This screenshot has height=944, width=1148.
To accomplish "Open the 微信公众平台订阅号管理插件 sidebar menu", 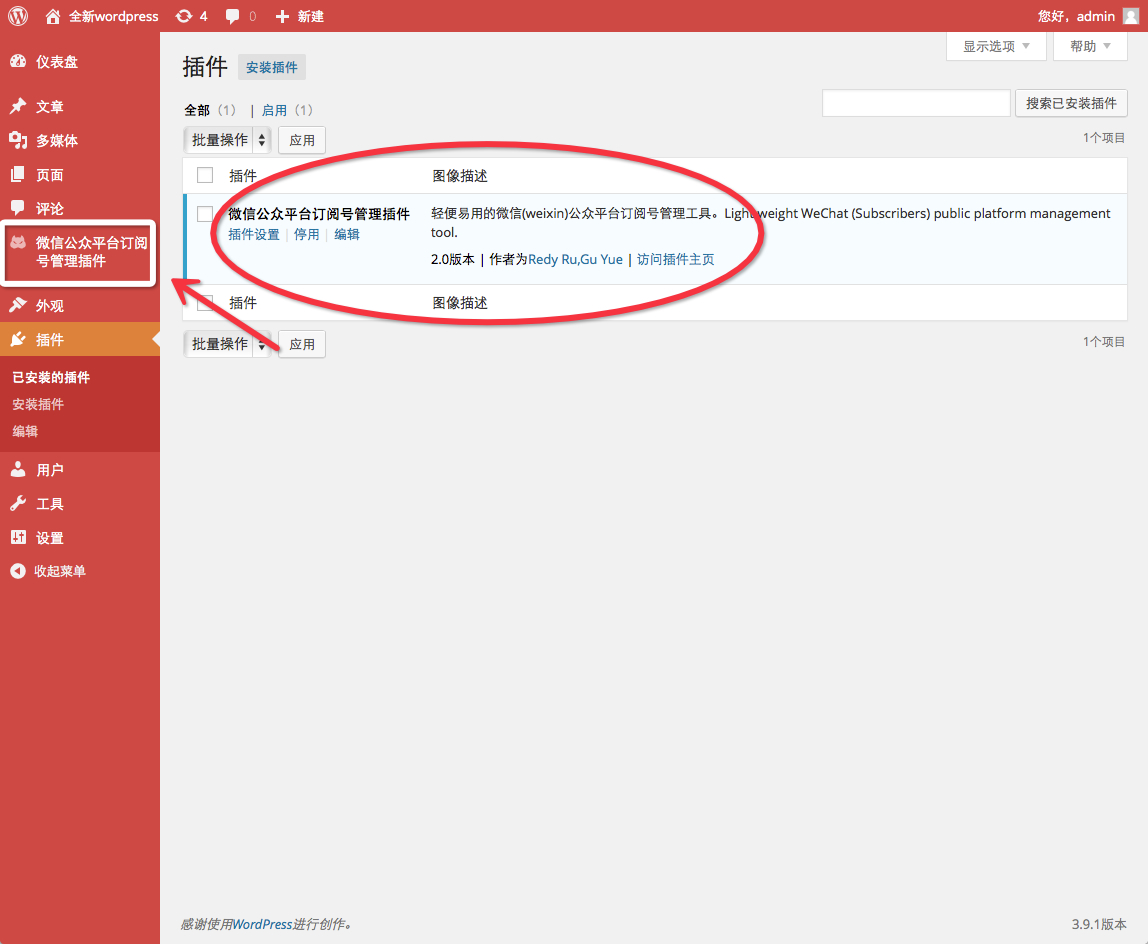I will 79,252.
